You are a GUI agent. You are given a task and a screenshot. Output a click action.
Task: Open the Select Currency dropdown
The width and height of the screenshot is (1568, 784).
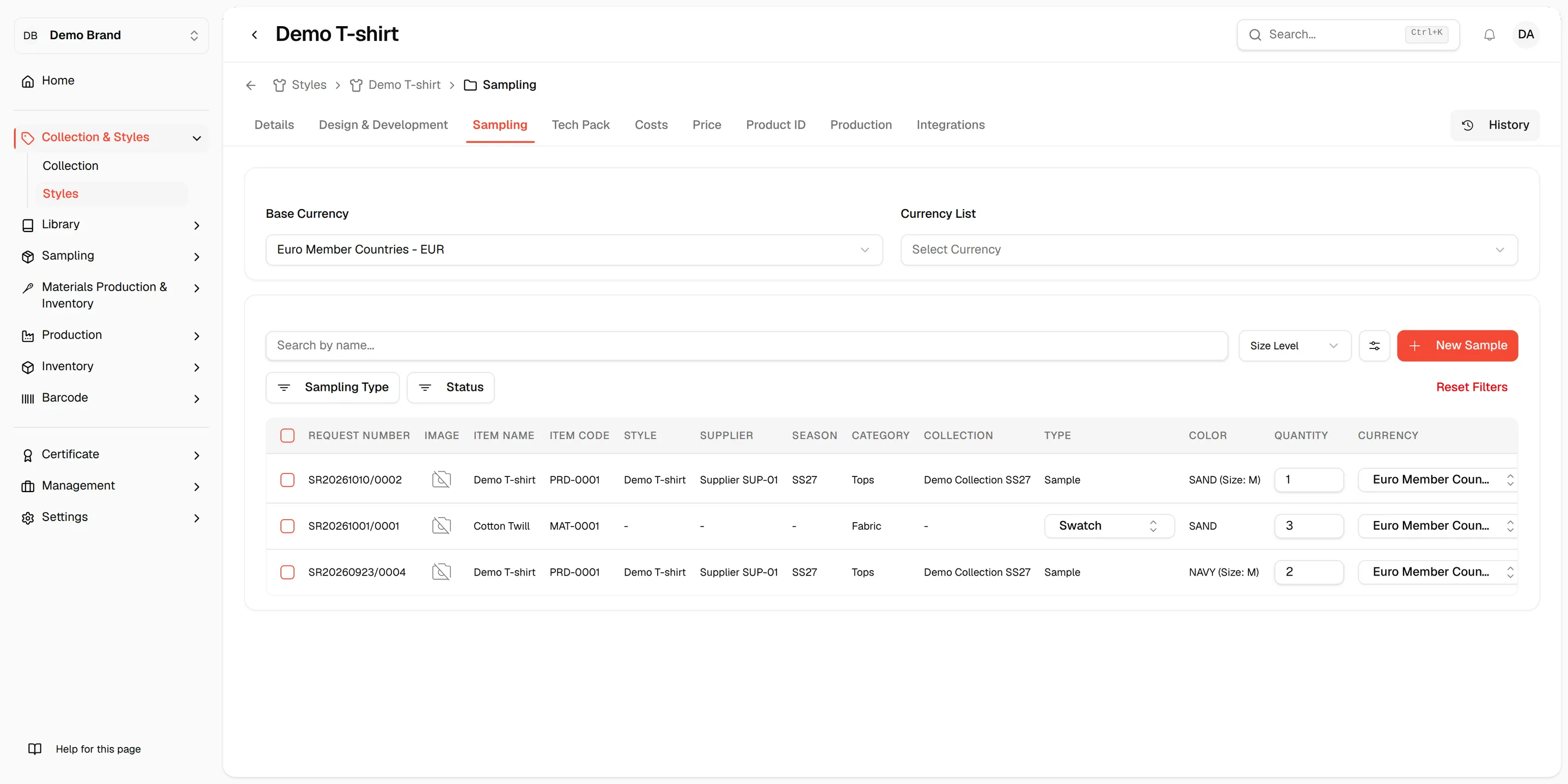pyautogui.click(x=1209, y=250)
